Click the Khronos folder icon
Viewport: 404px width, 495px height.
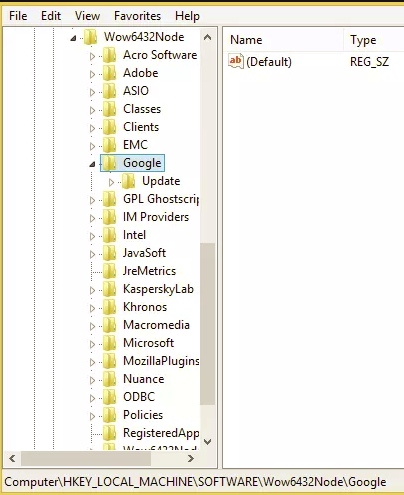point(109,307)
